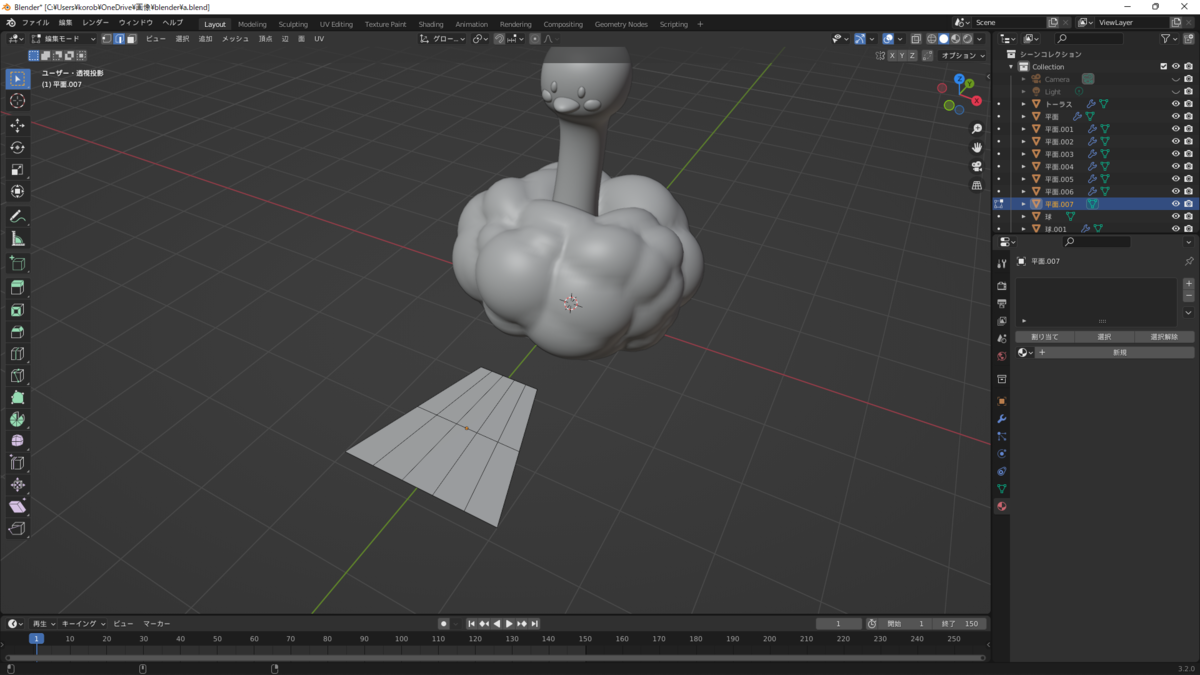Viewport: 1200px width, 675px height.
Task: Switch perspective/orthographic grid icon
Action: [977, 186]
